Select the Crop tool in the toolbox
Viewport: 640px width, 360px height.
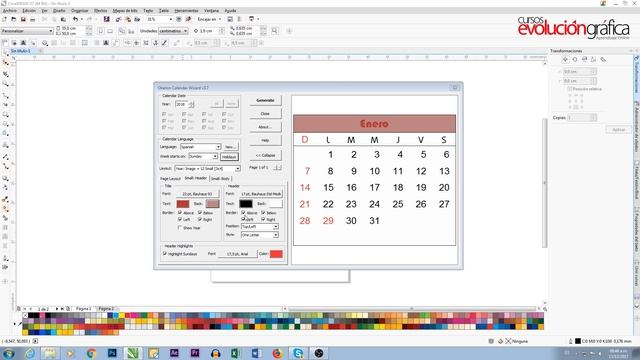point(5,74)
